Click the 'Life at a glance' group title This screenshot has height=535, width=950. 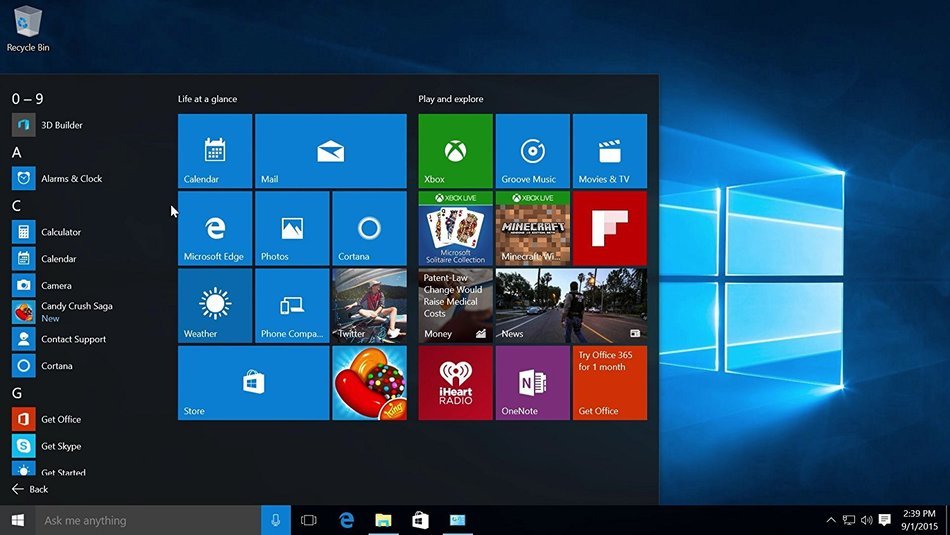pyautogui.click(x=207, y=99)
